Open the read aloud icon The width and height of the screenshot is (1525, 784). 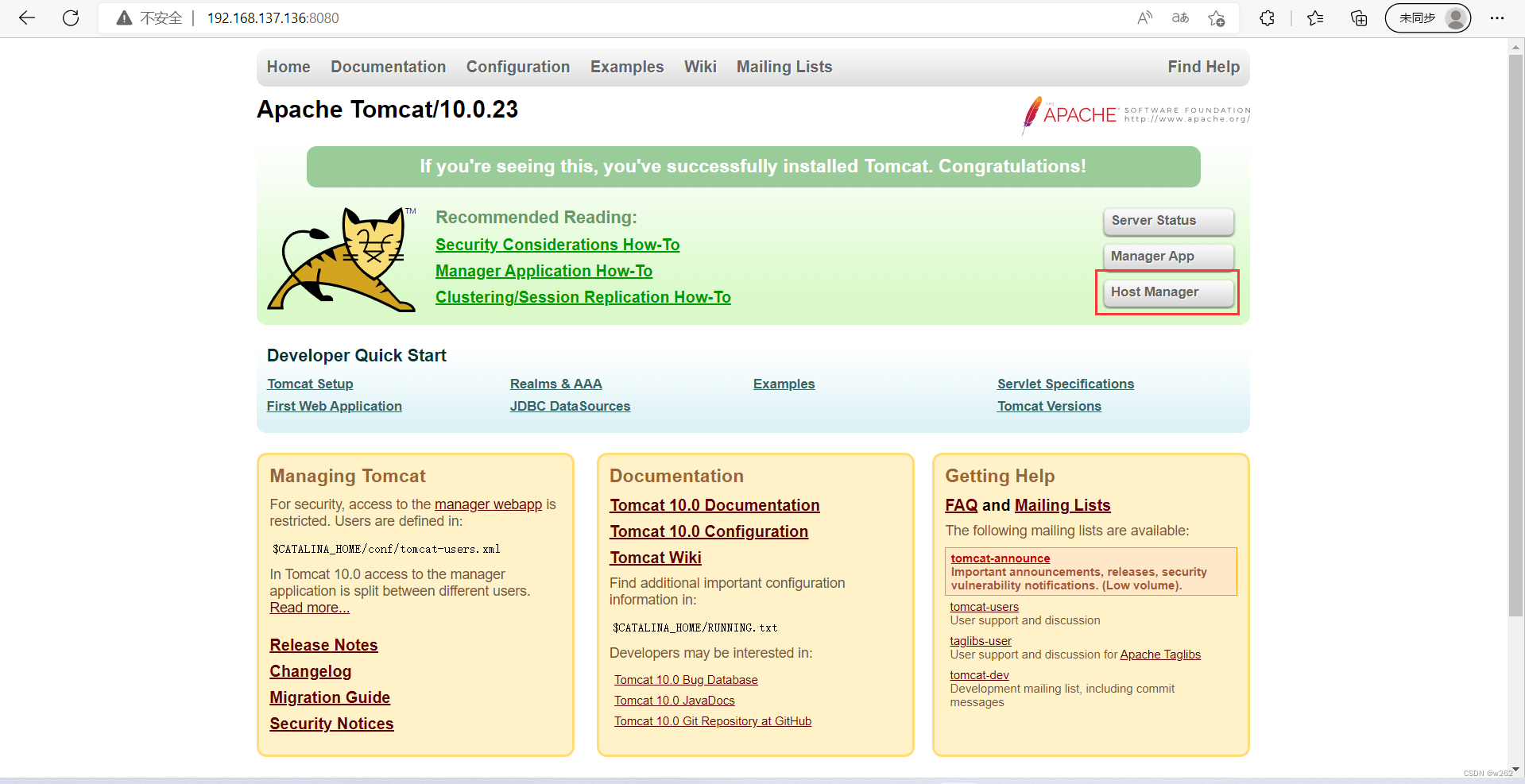(1144, 17)
